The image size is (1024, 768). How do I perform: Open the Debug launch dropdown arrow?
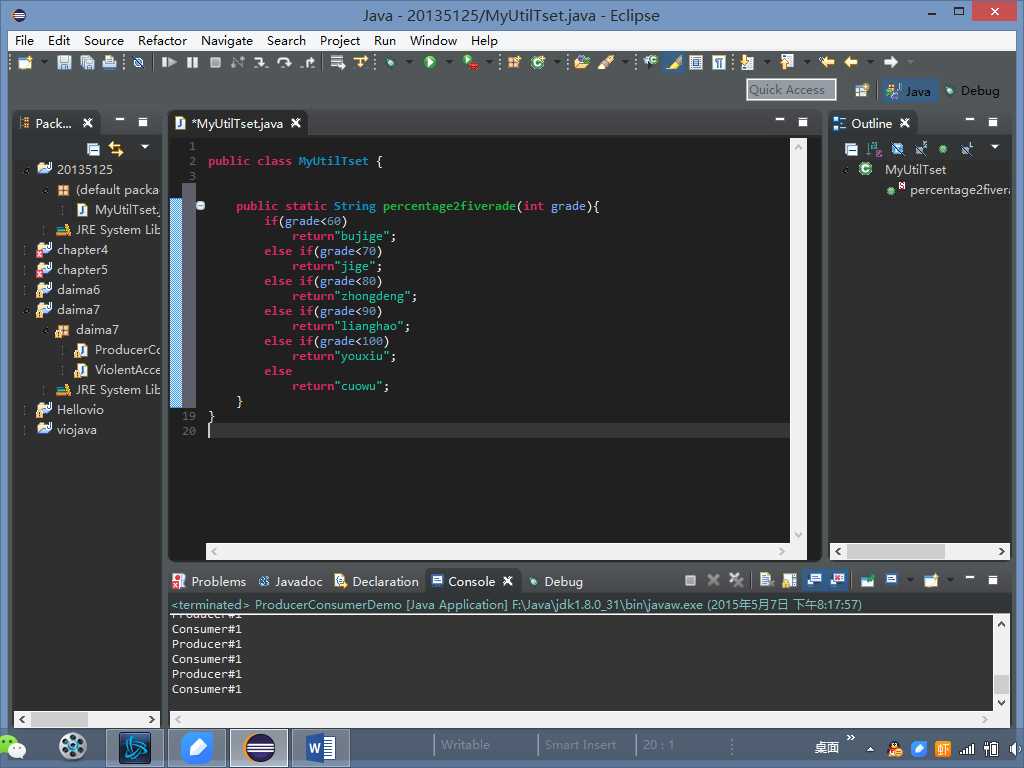point(409,63)
